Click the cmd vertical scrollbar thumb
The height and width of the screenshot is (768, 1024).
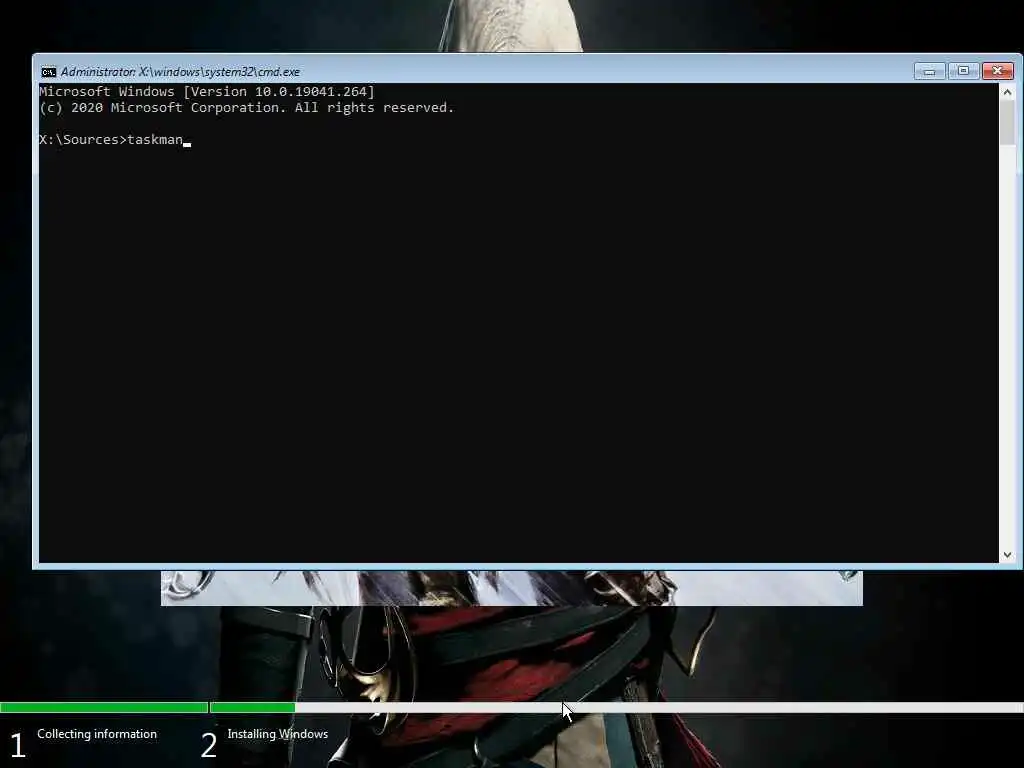(1007, 123)
